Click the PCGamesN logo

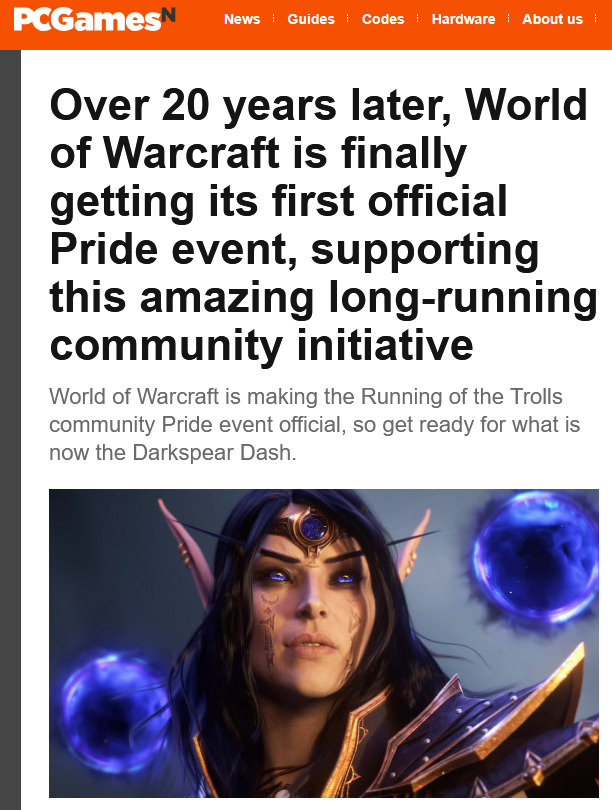pyautogui.click(x=95, y=19)
